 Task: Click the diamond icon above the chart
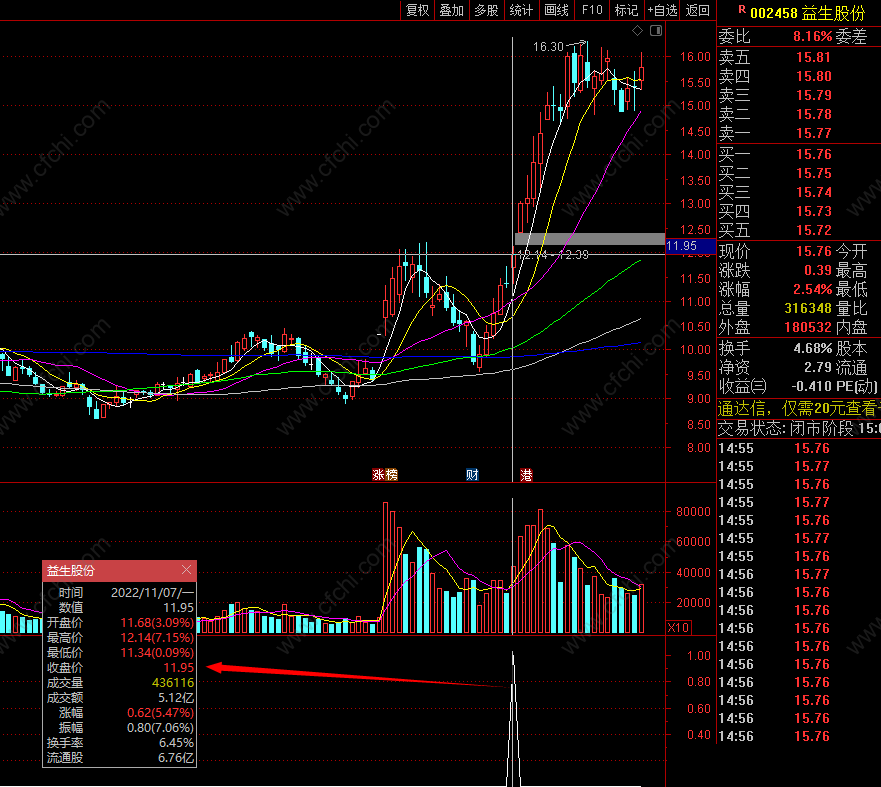coord(637,30)
